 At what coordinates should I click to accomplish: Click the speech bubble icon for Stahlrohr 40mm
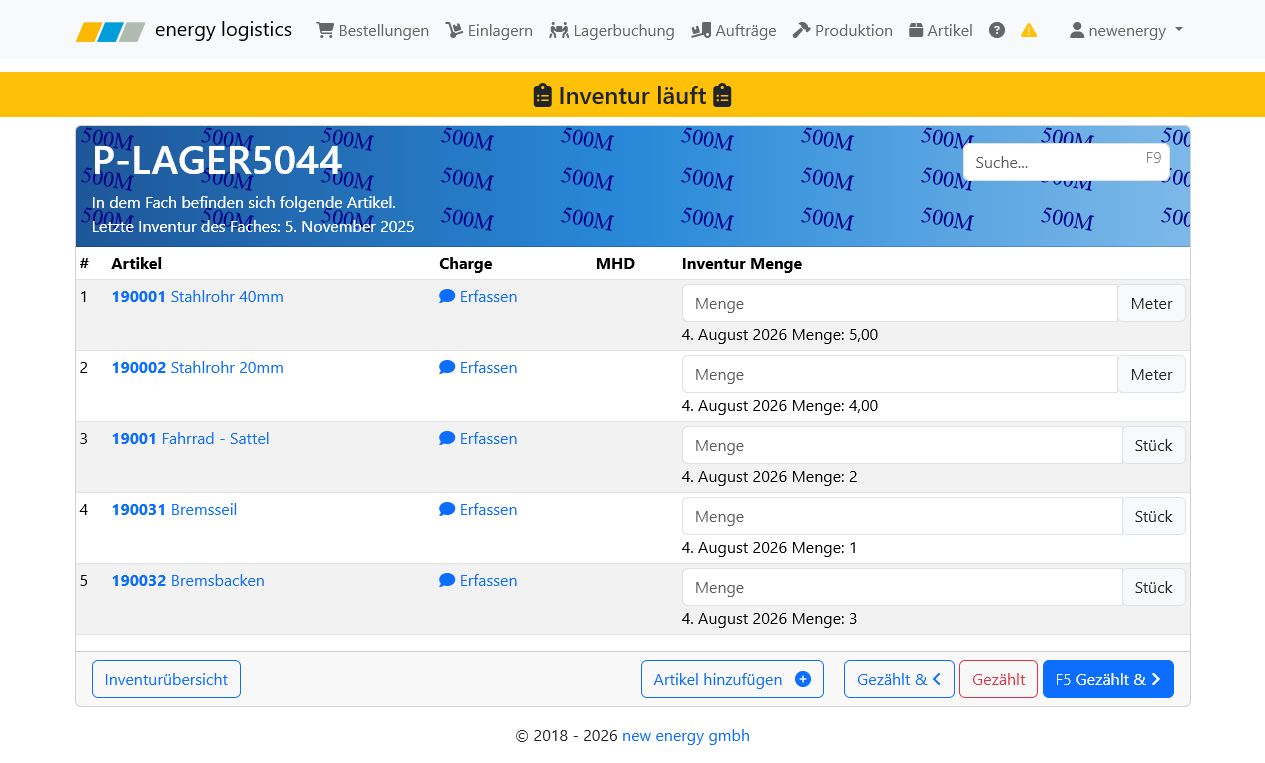pos(447,297)
